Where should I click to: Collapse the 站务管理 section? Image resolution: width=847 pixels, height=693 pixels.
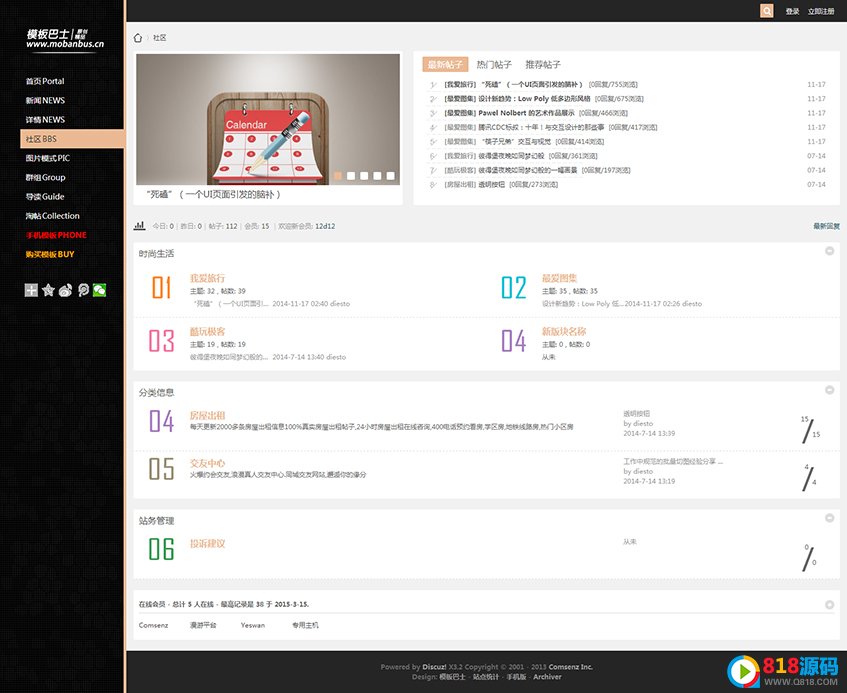[x=830, y=518]
